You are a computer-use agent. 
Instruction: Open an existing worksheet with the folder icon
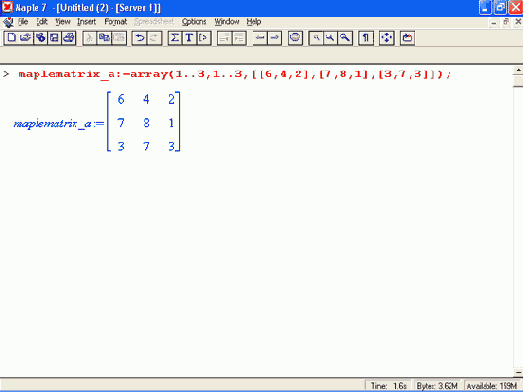click(26, 38)
